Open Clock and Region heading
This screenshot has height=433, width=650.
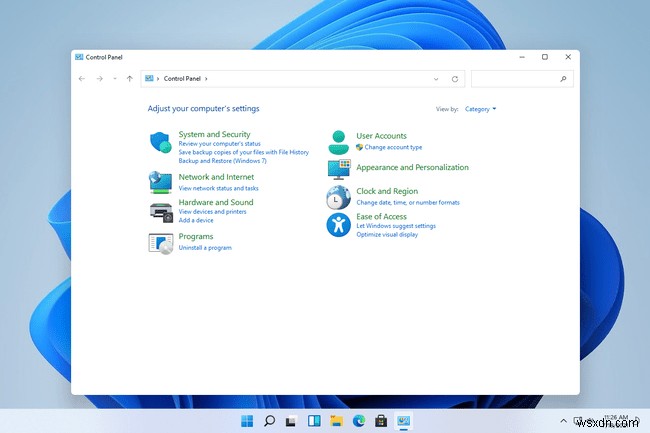click(387, 191)
